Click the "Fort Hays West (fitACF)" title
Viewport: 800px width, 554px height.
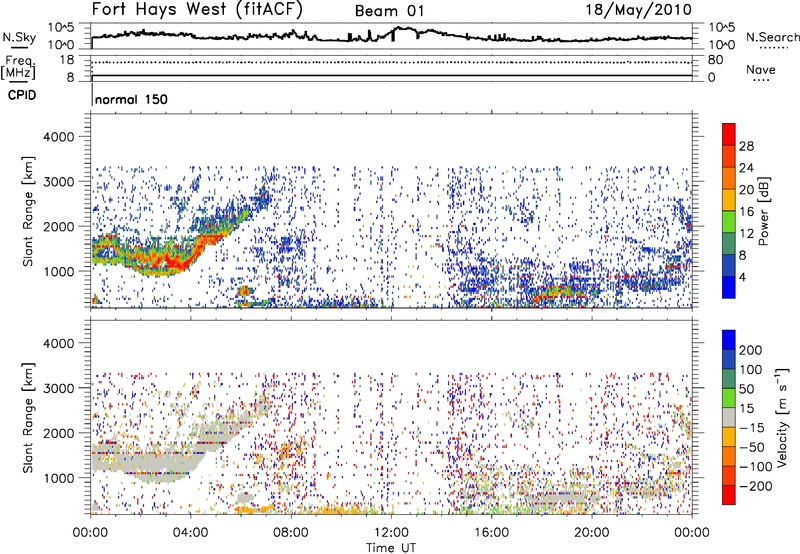click(197, 9)
